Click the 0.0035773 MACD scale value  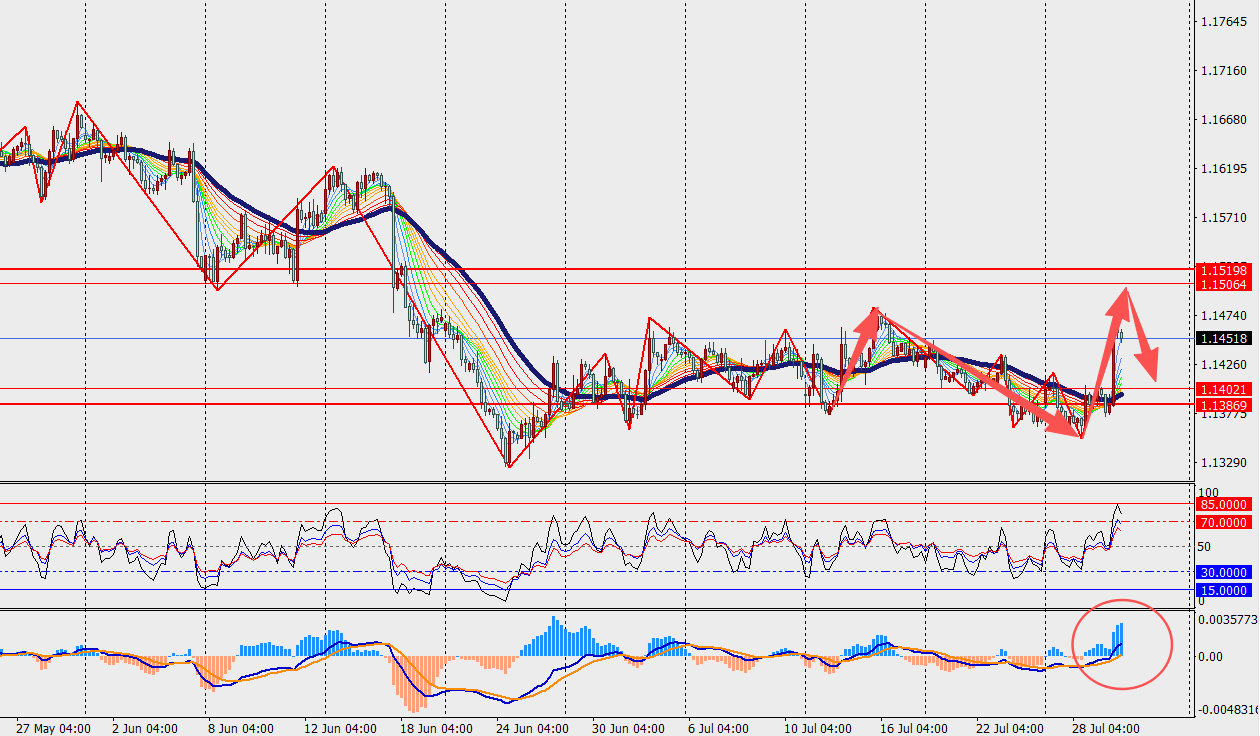pyautogui.click(x=1231, y=620)
